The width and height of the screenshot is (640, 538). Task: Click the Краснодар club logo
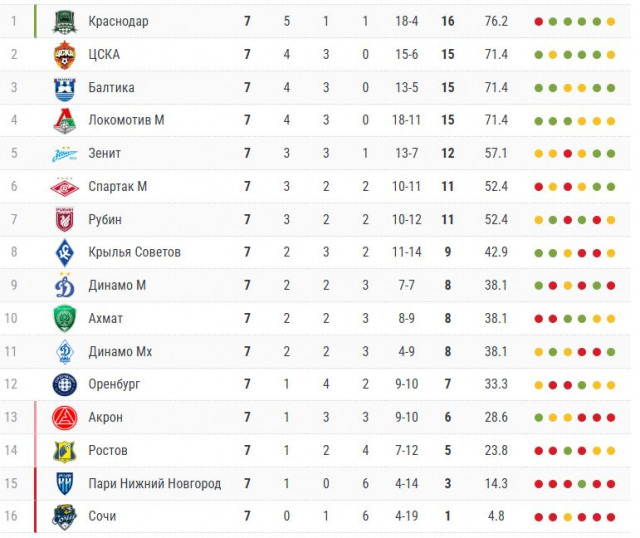65,21
